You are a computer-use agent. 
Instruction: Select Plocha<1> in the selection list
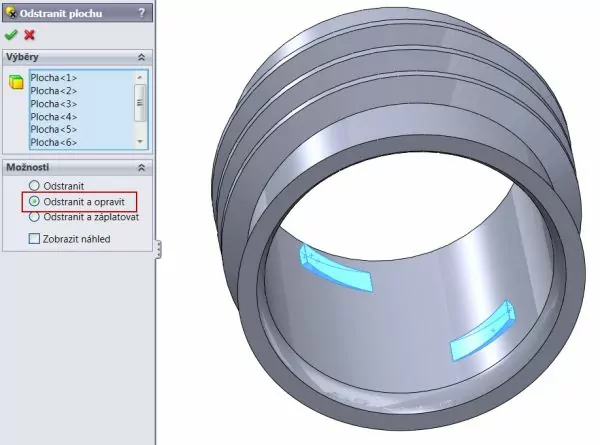(x=54, y=77)
